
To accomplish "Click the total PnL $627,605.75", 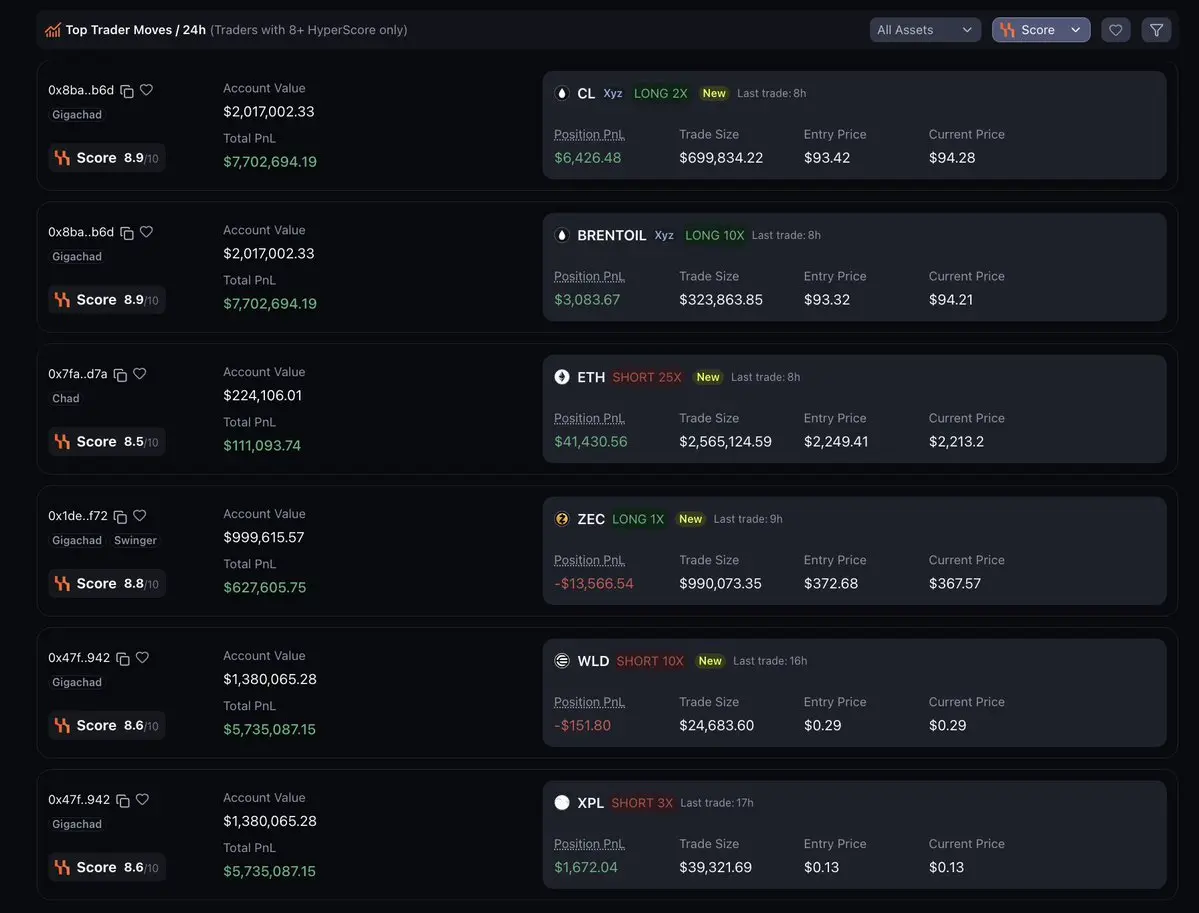I will pos(265,587).
